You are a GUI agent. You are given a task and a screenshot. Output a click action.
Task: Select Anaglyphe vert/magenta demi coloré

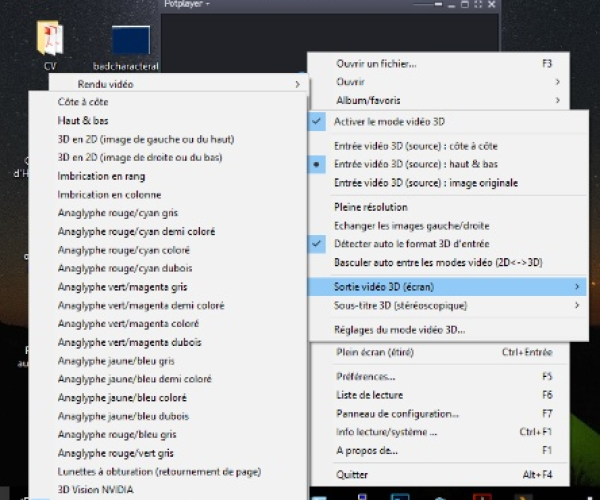coord(168,305)
